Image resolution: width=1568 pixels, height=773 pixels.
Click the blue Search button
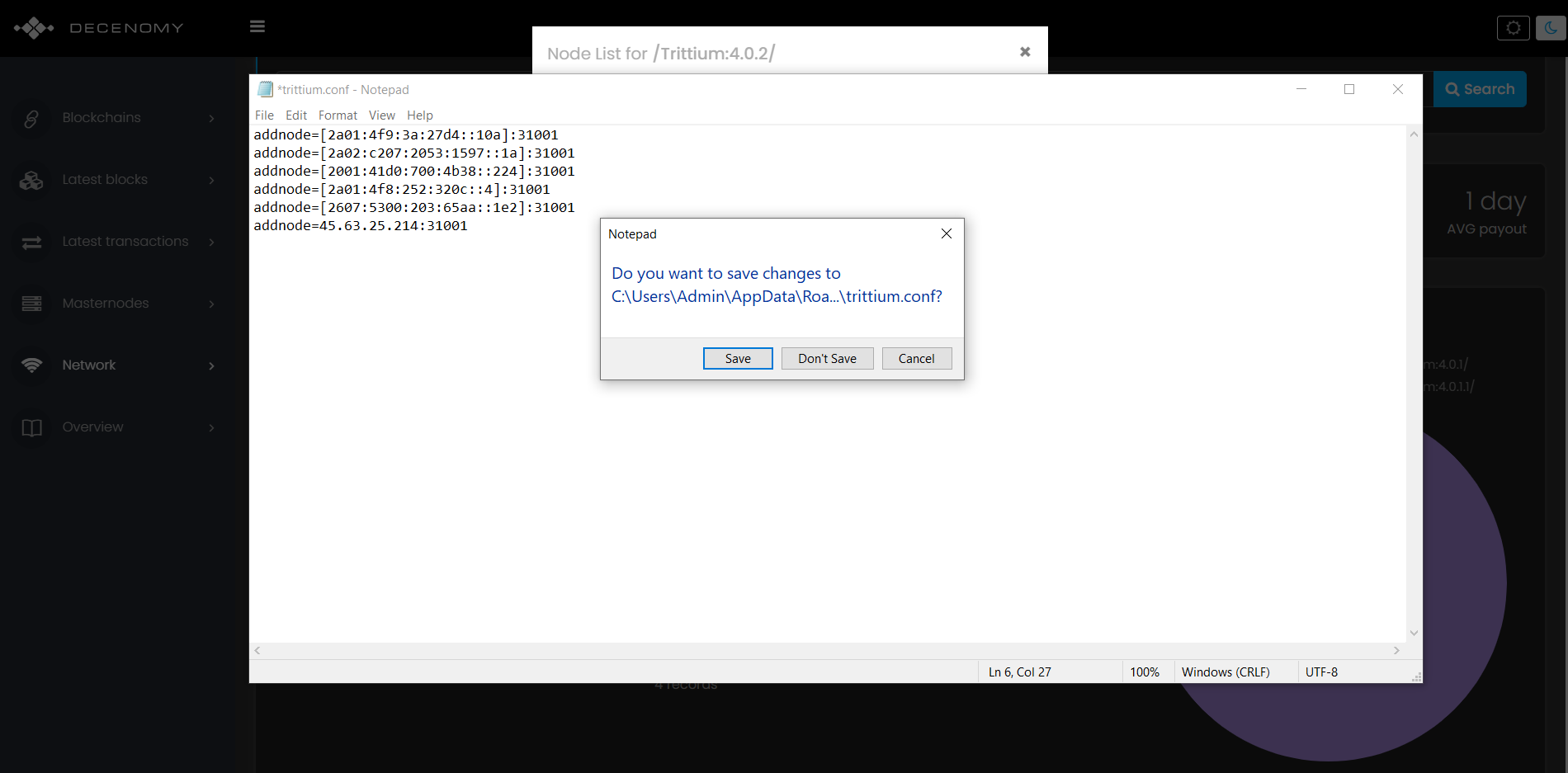pyautogui.click(x=1480, y=89)
